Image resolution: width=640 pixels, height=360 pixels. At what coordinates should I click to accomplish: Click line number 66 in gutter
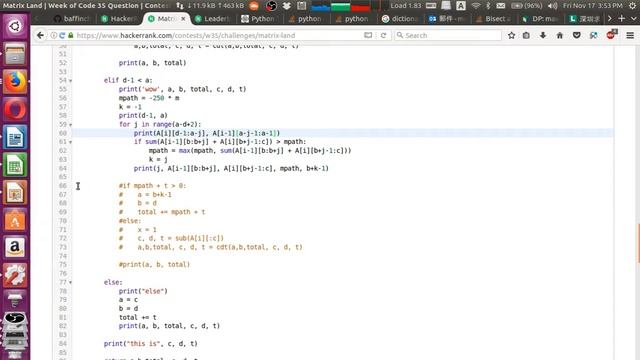point(62,186)
